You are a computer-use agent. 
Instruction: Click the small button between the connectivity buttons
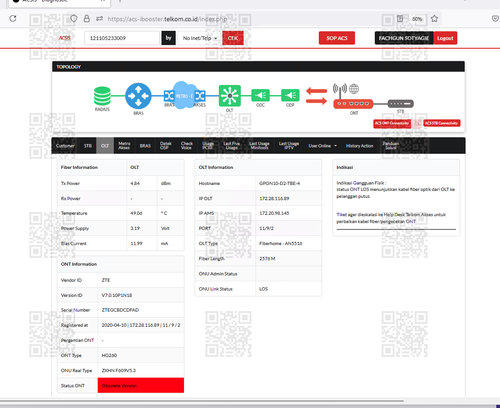click(417, 123)
